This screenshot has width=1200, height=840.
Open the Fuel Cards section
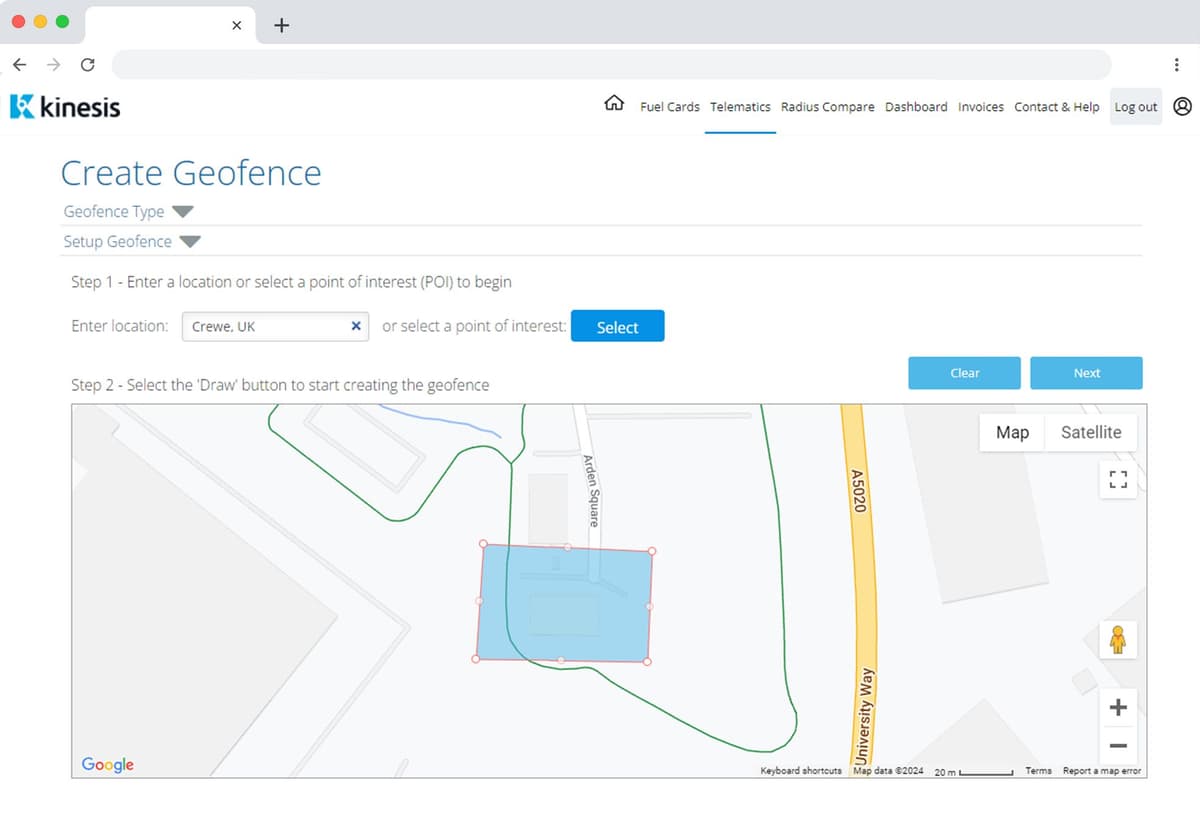coord(670,107)
